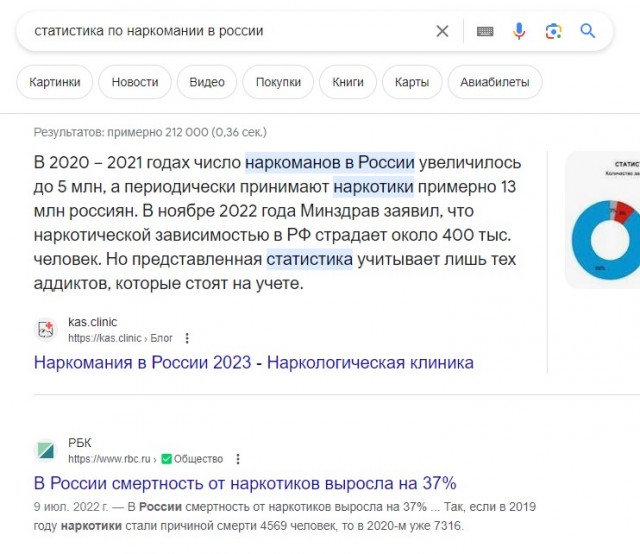Open Google Lens image search icon
640x554 pixels.
553,31
